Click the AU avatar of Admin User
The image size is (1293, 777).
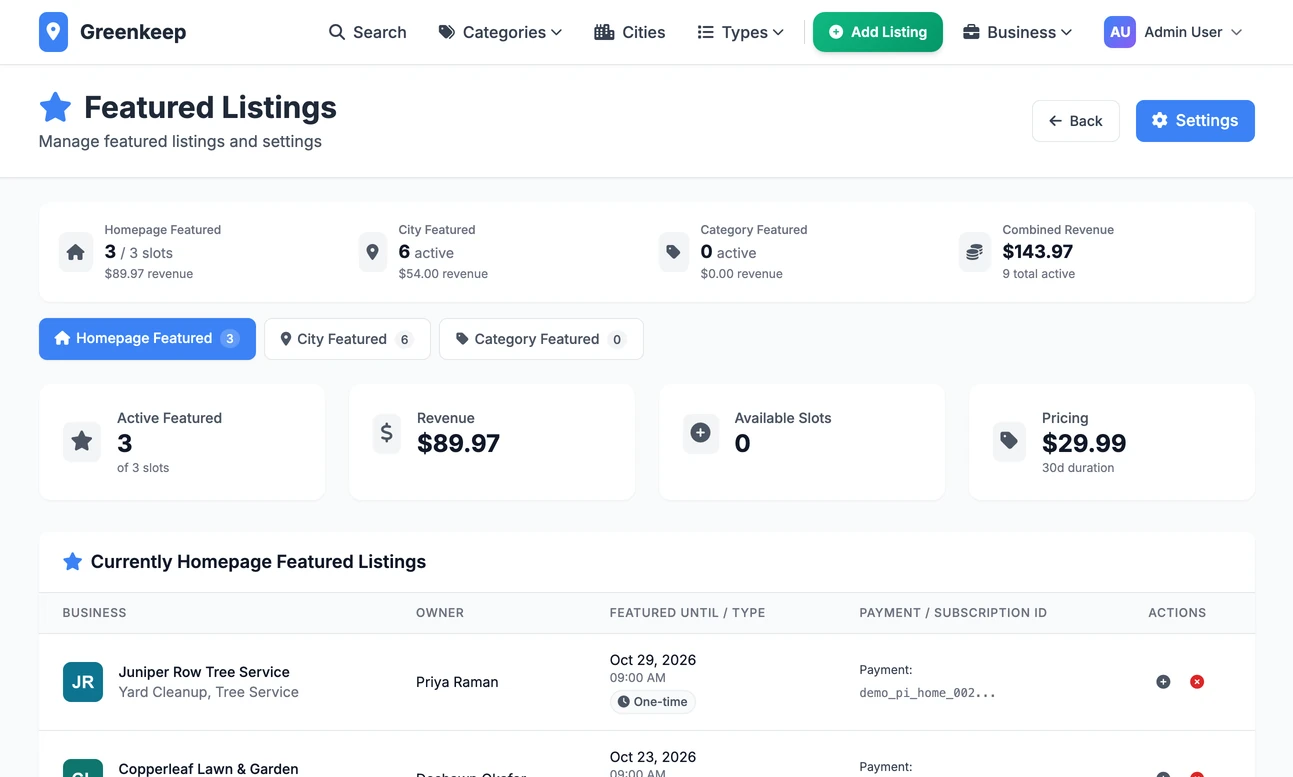click(1120, 32)
